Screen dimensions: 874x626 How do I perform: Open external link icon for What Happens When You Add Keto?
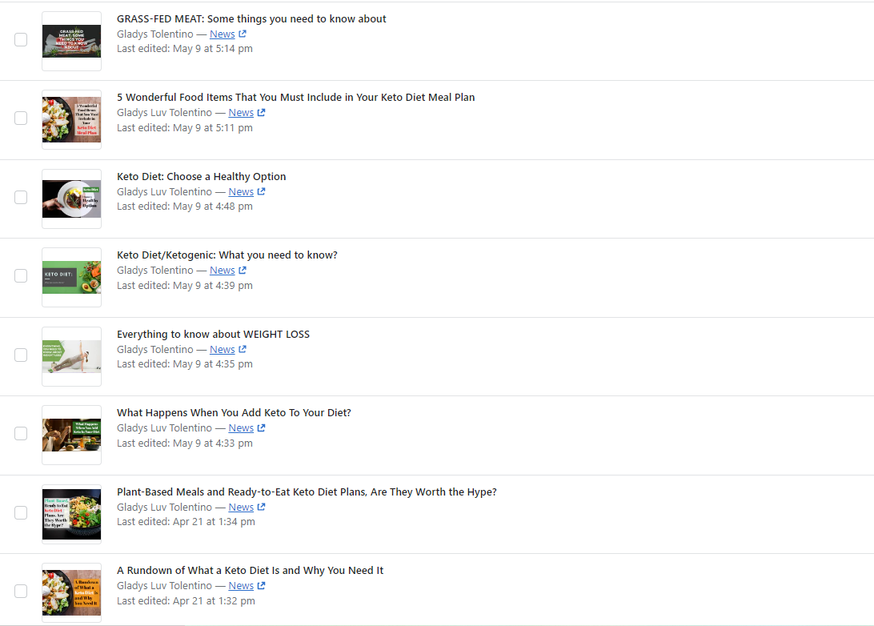[261, 428]
